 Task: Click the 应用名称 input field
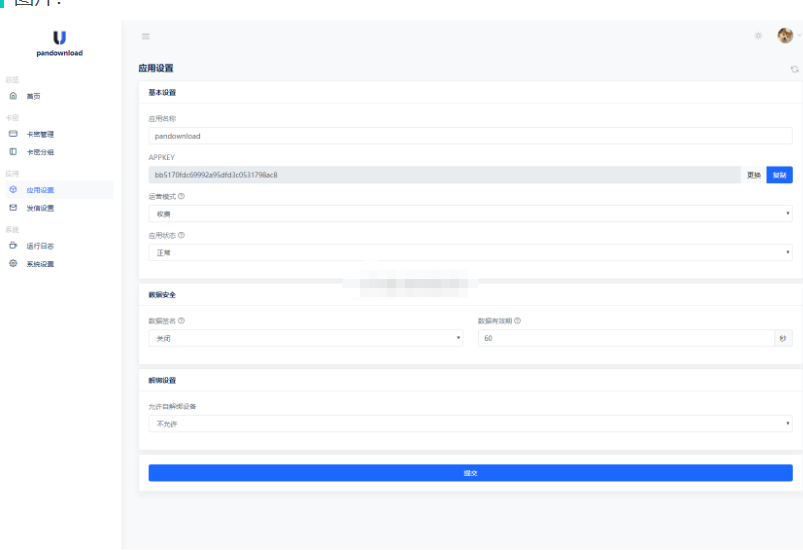[x=470, y=136]
